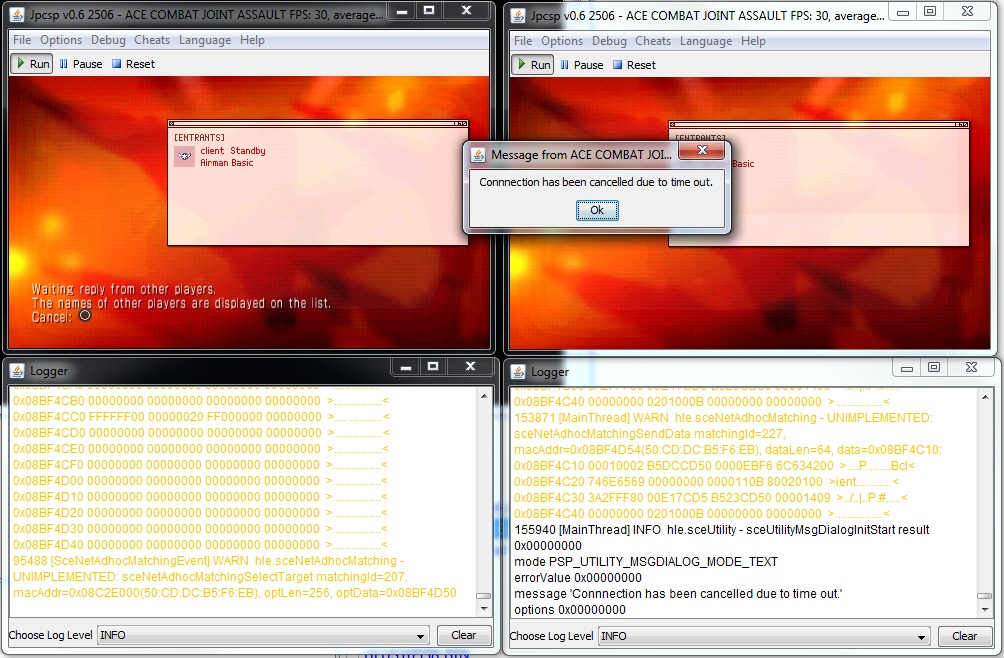This screenshot has width=1004, height=658.
Task: Open Debug menu in left Jpcsp window
Action: (x=108, y=40)
